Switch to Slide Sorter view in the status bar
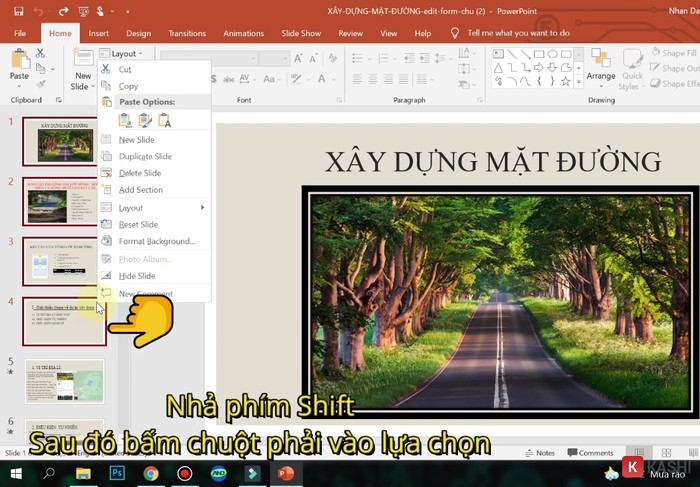Image resolution: width=700 pixels, height=487 pixels. (666, 453)
